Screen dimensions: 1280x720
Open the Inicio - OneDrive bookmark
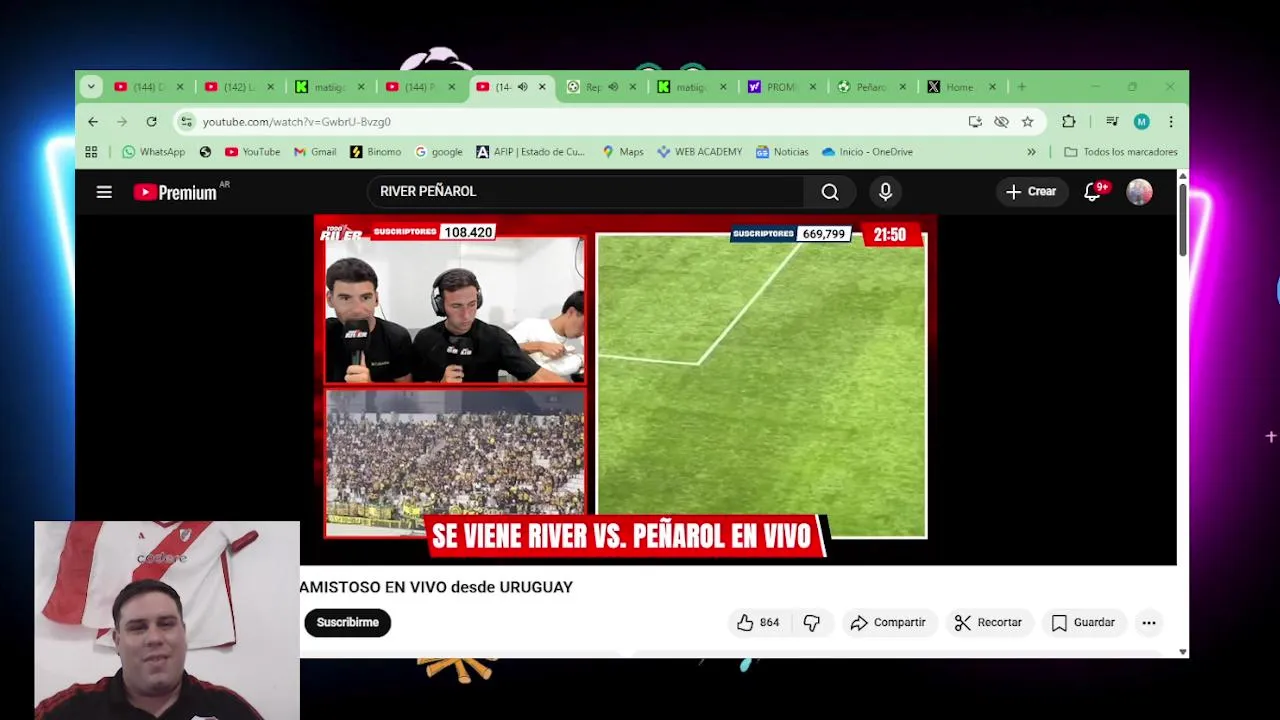point(867,152)
